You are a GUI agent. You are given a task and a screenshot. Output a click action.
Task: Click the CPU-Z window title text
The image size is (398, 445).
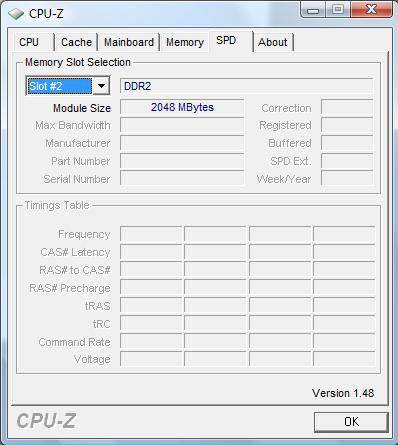point(46,14)
